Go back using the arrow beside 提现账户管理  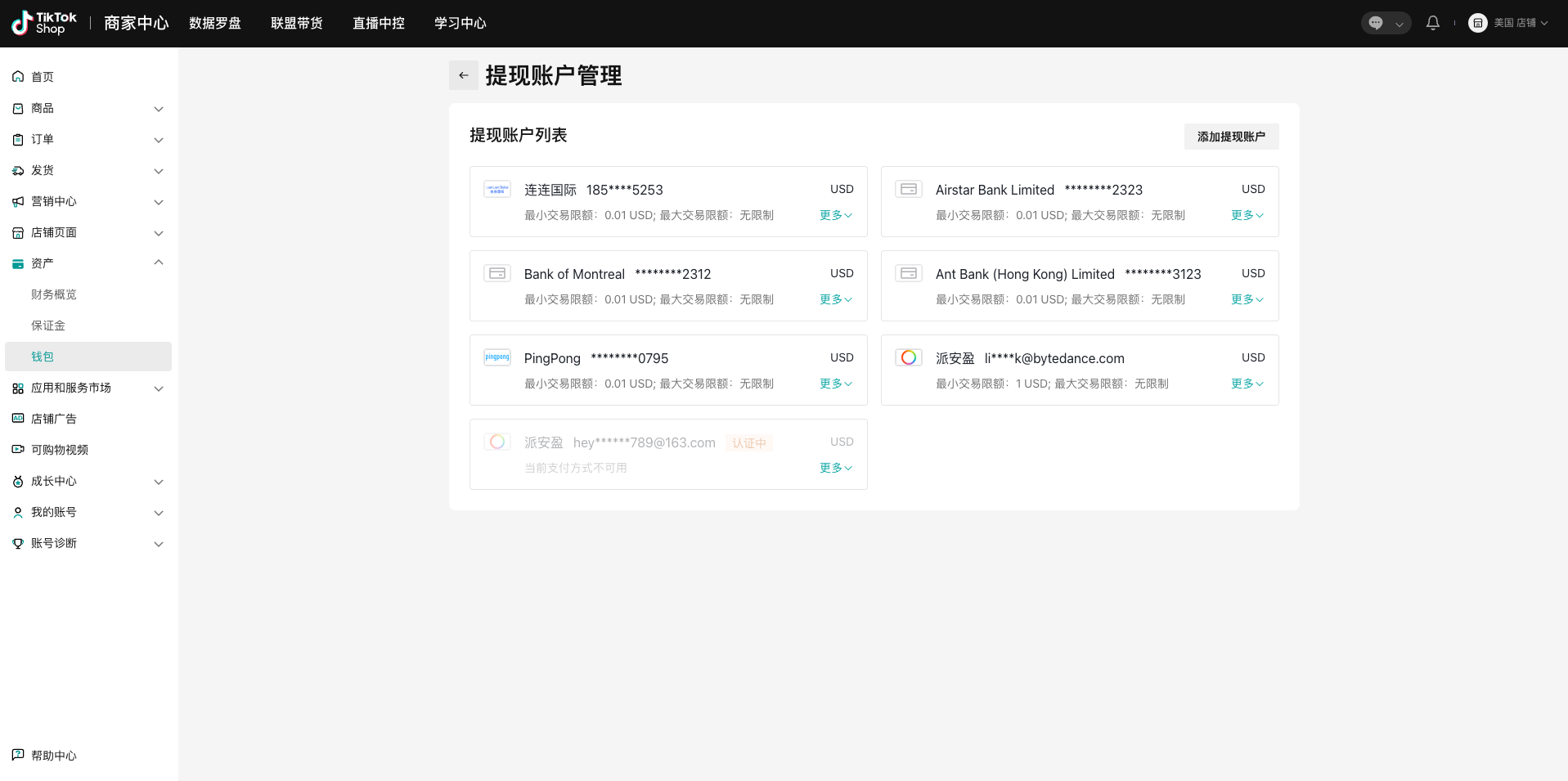464,75
